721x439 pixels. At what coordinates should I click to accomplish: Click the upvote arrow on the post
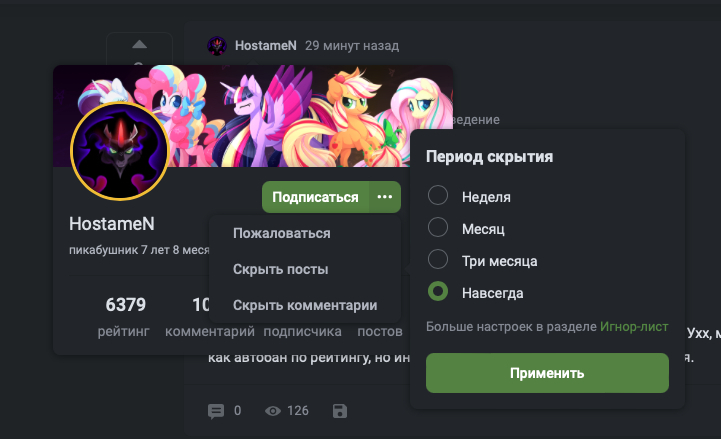[139, 45]
